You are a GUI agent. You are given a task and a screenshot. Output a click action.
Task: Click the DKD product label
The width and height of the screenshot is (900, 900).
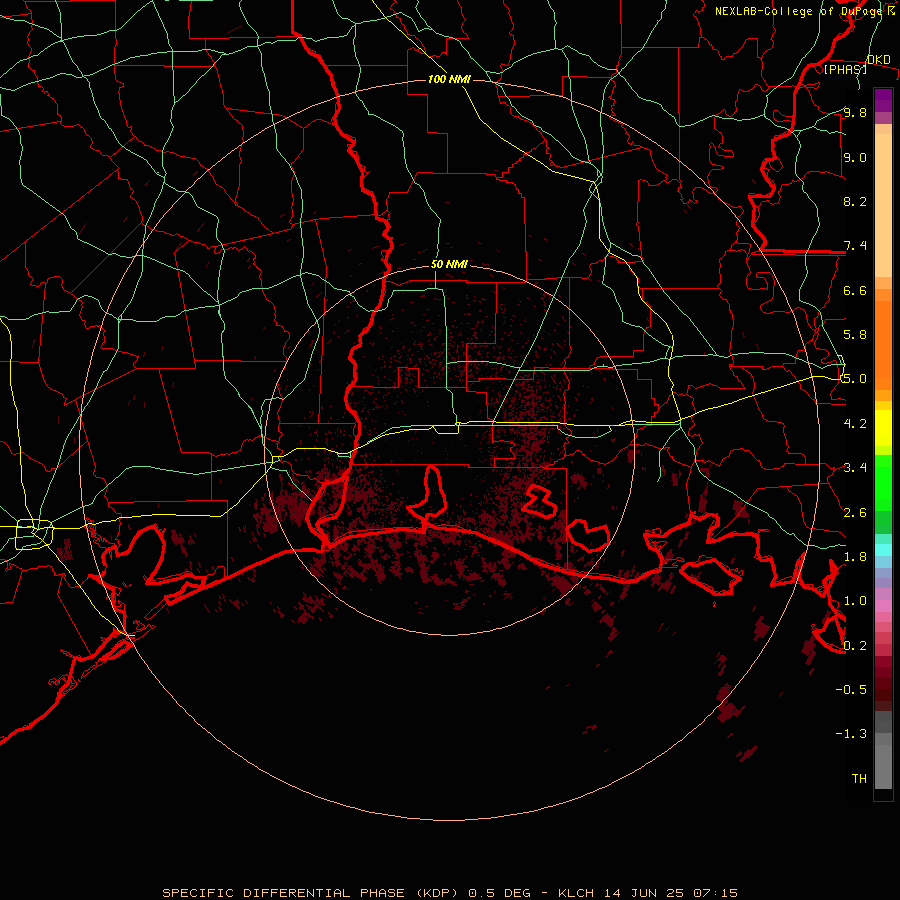879,60
